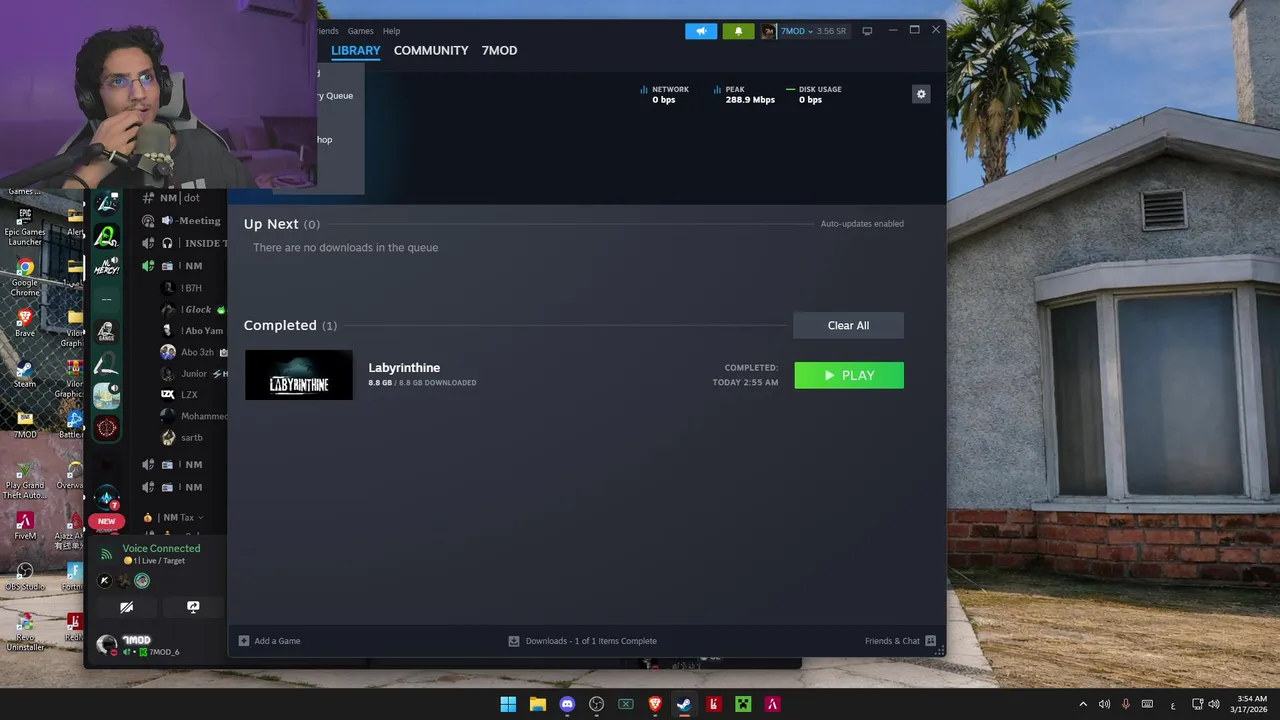Click Add a Game at bottom left

(269, 641)
